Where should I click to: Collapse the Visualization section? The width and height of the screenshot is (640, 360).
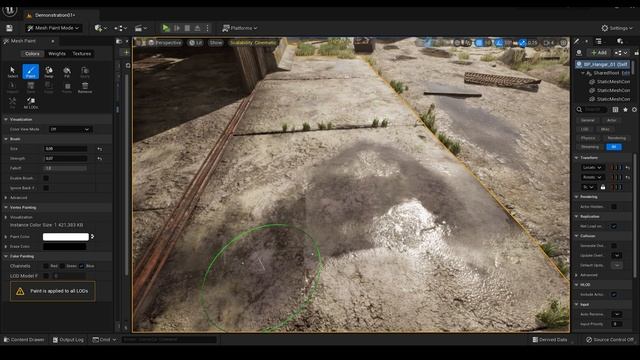(x=6, y=120)
